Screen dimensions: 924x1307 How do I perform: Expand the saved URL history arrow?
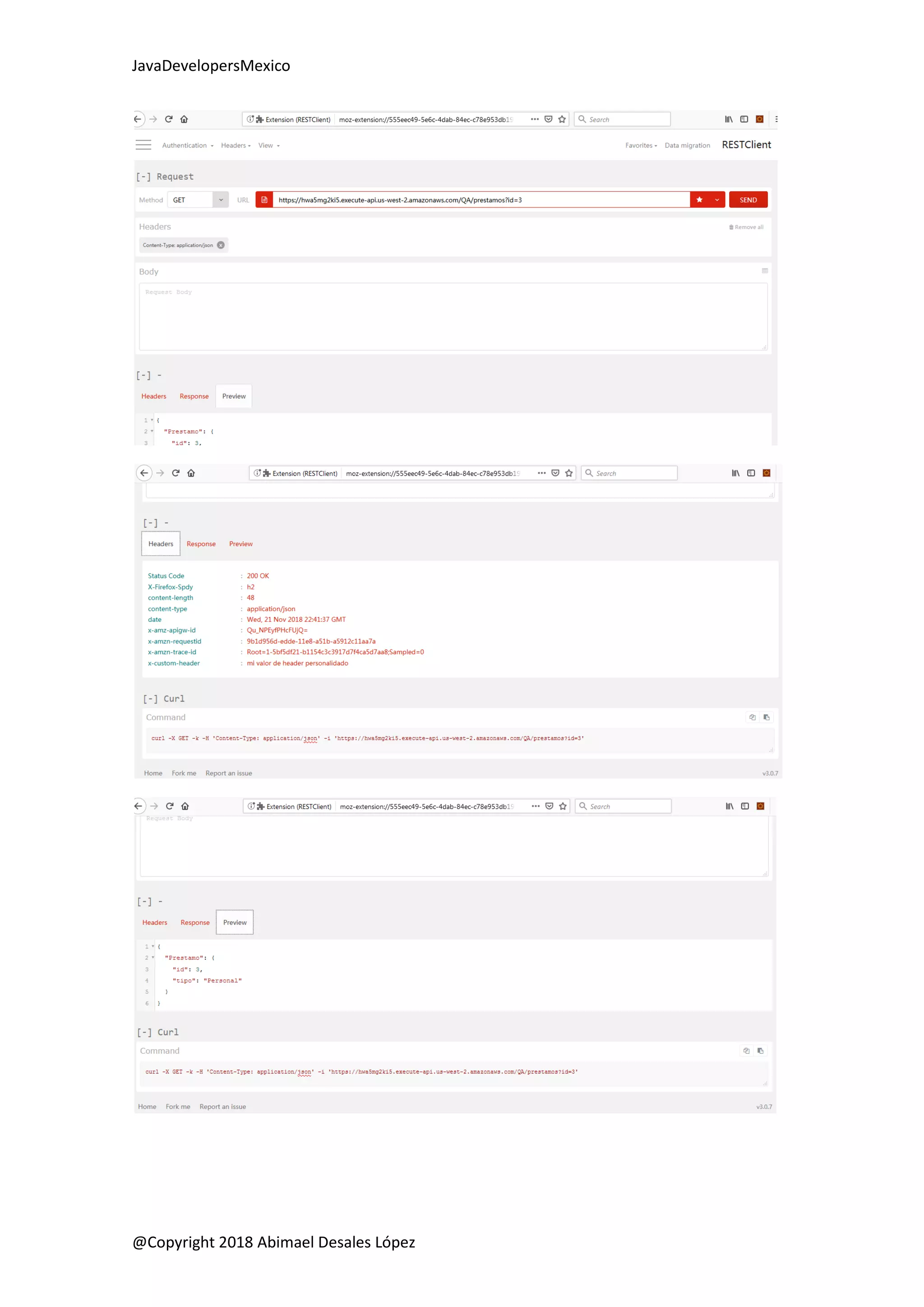[x=717, y=200]
